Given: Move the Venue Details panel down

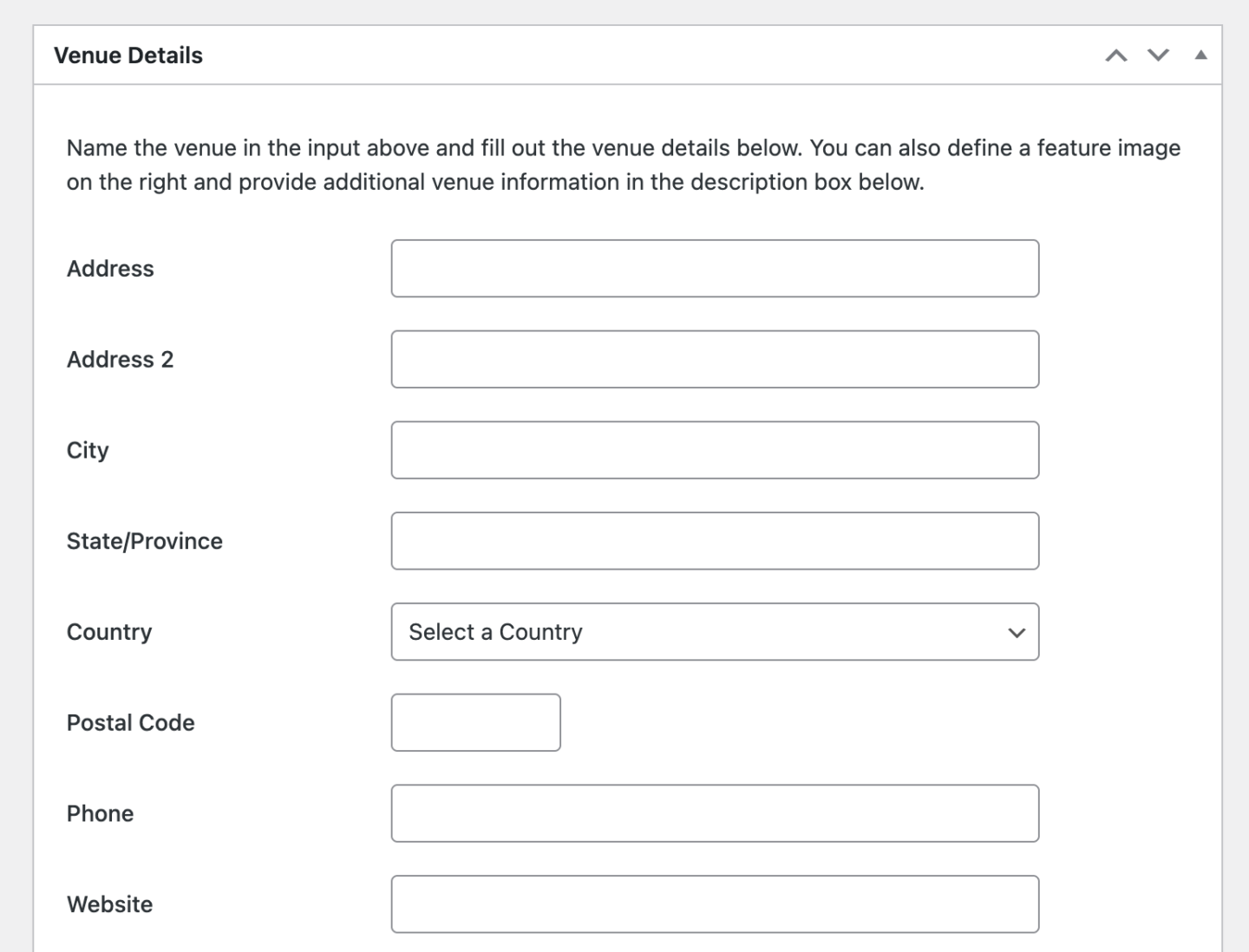Looking at the screenshot, I should (x=1158, y=55).
